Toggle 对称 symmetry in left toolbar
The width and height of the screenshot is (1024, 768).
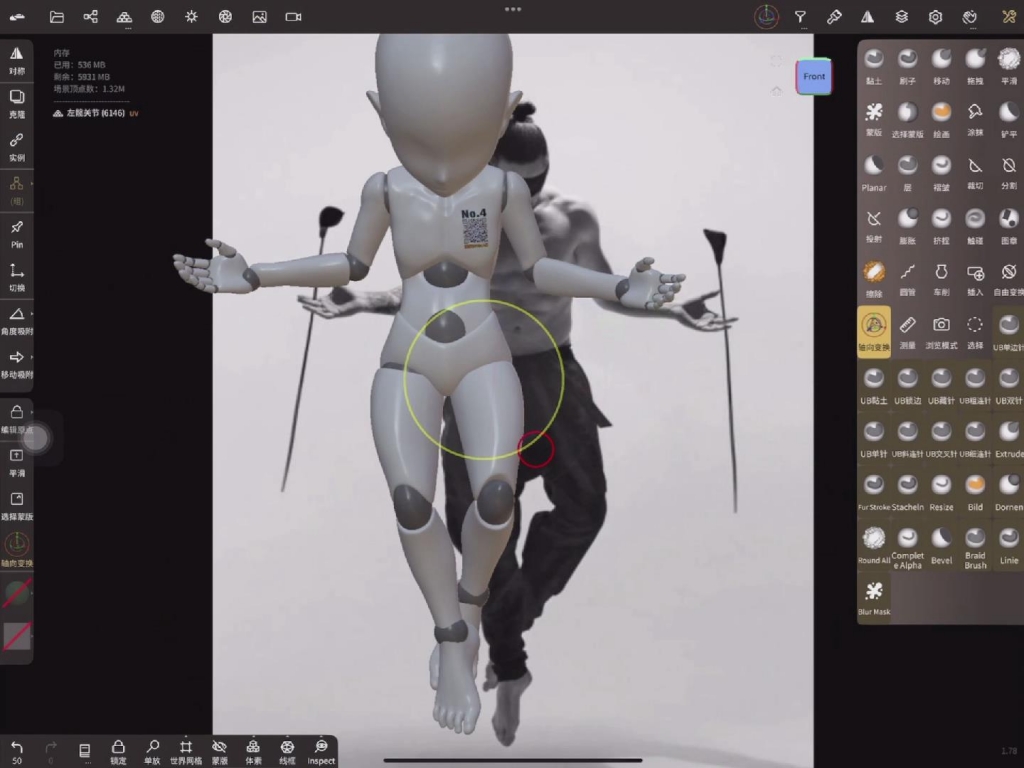17,61
